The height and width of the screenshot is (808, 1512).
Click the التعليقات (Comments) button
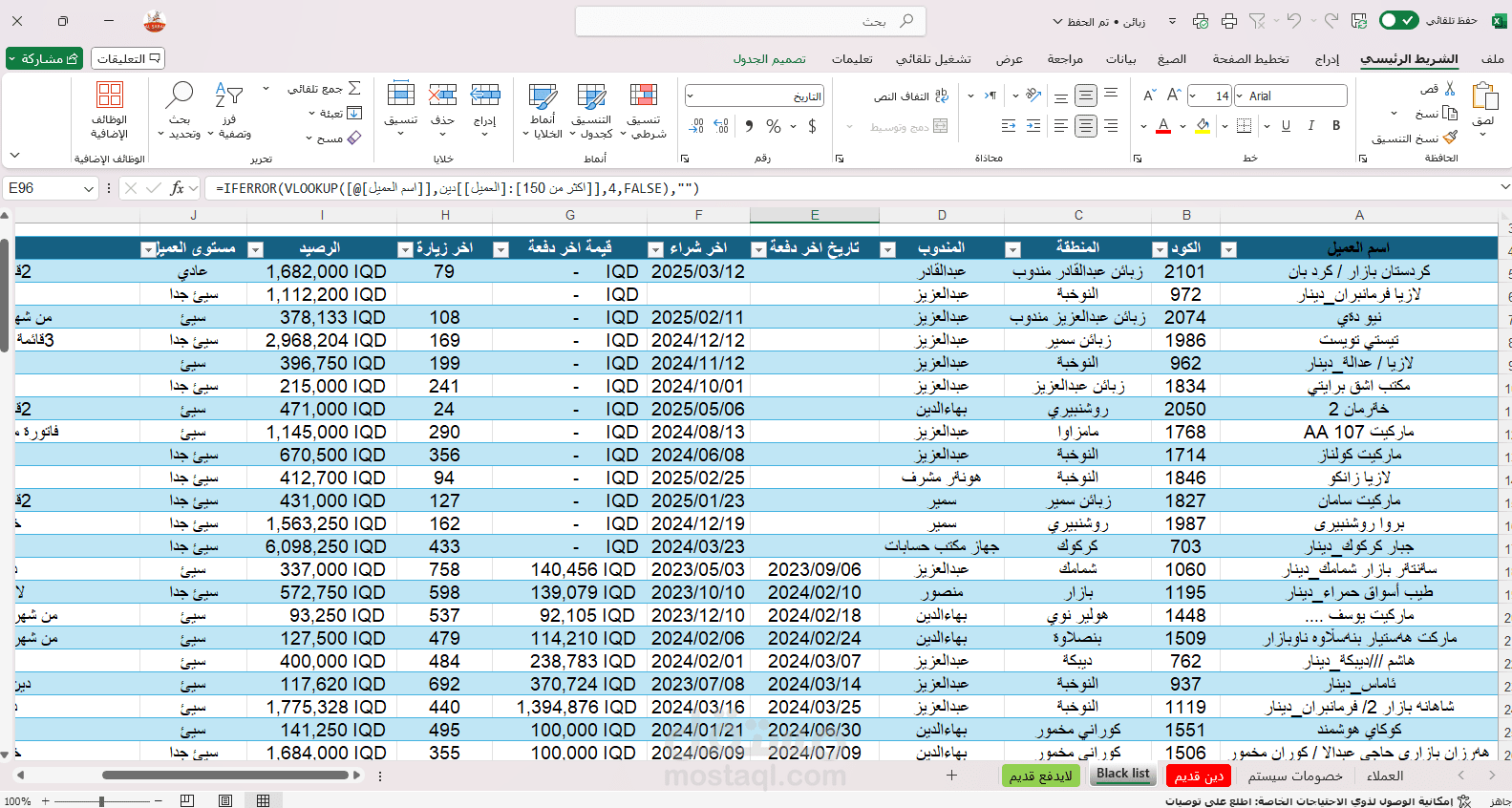[128, 58]
